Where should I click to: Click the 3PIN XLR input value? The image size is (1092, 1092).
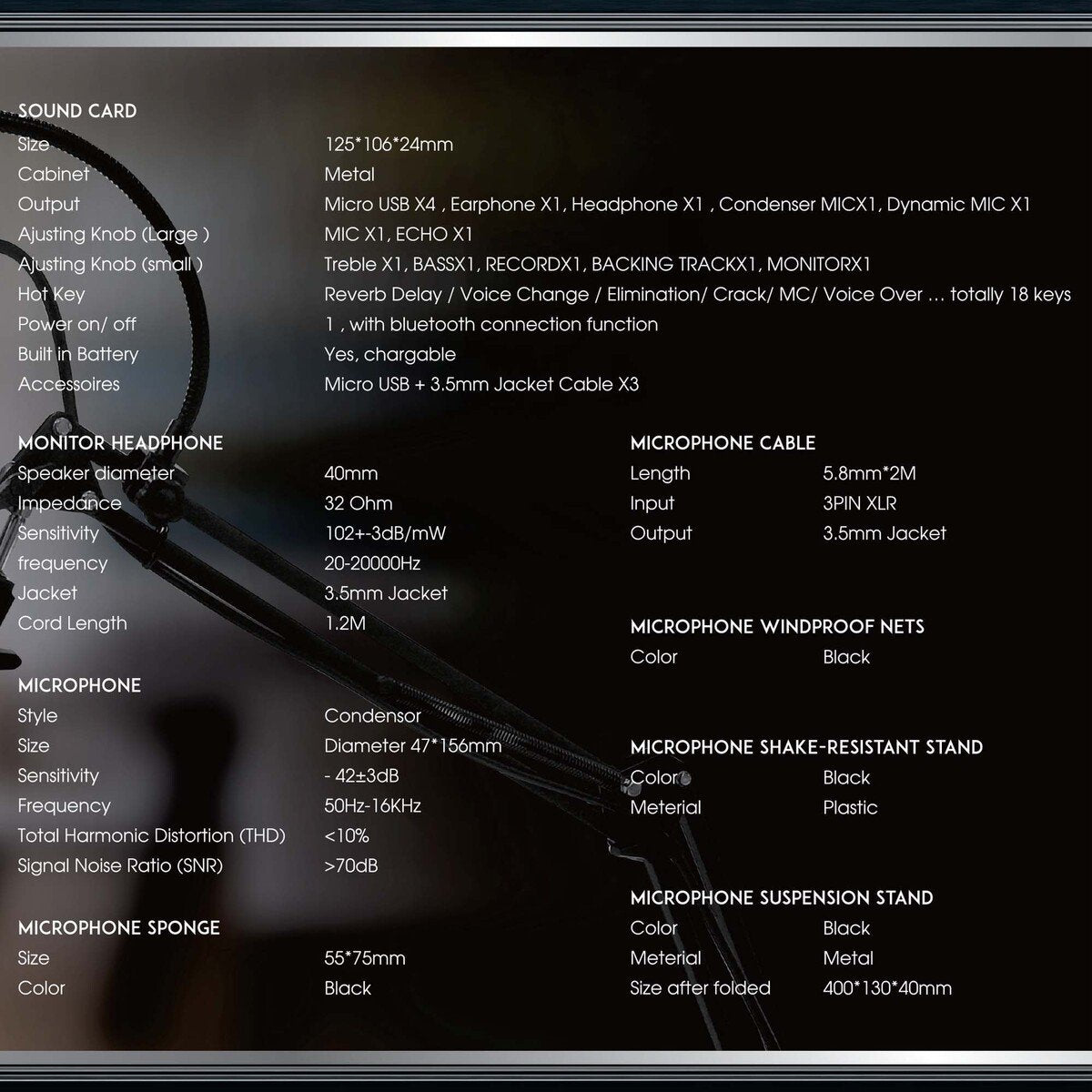tap(859, 503)
